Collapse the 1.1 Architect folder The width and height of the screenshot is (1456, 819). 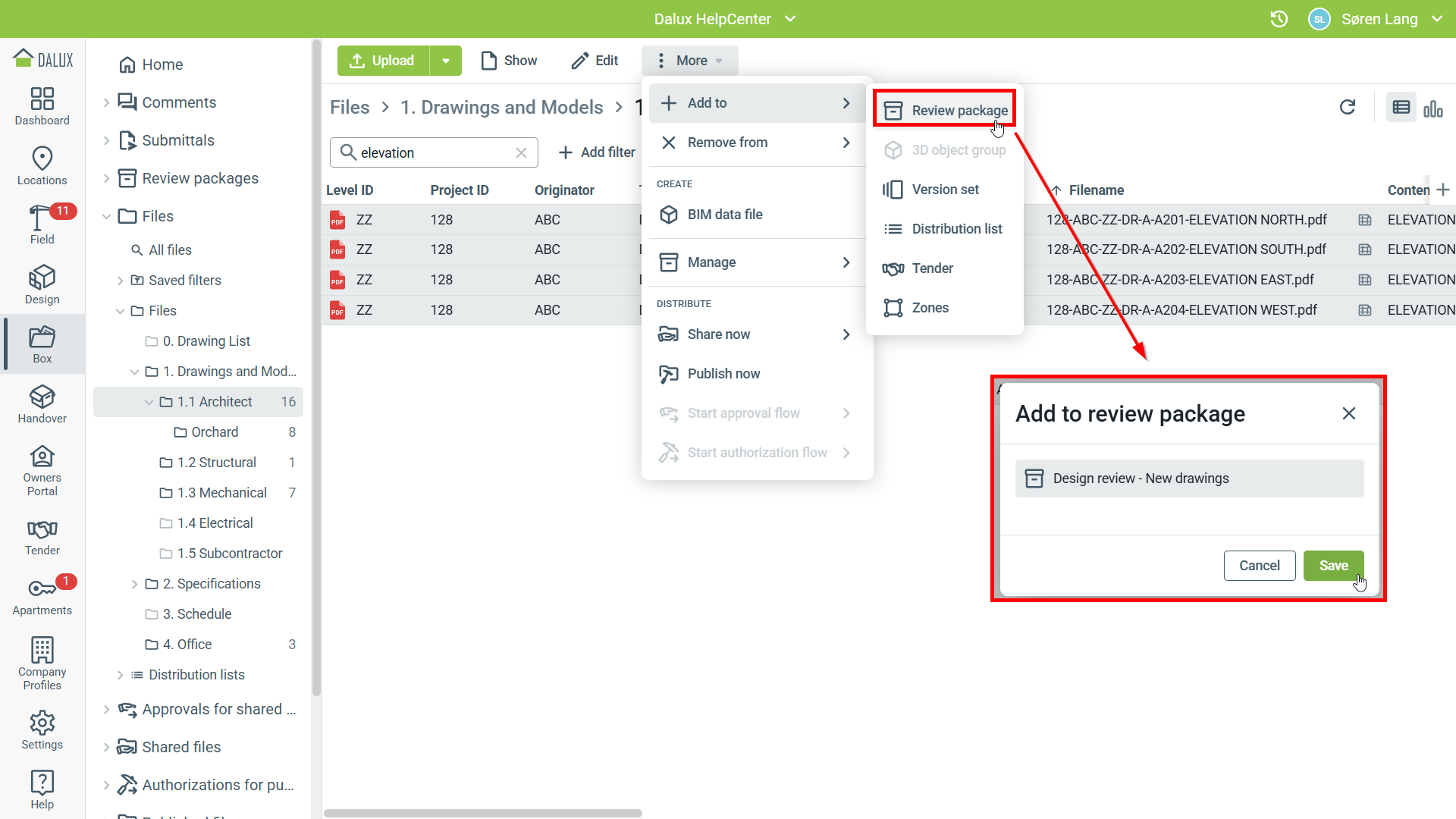tap(149, 402)
